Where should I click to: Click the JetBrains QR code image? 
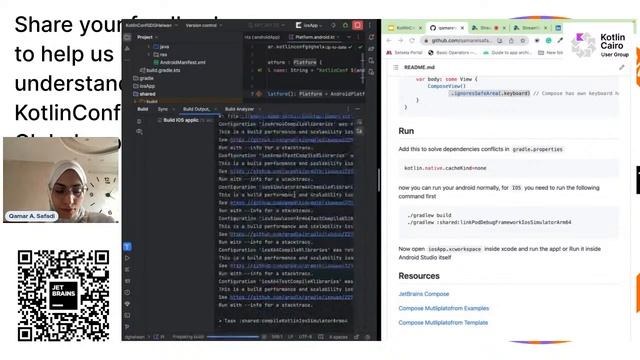tap(63, 296)
